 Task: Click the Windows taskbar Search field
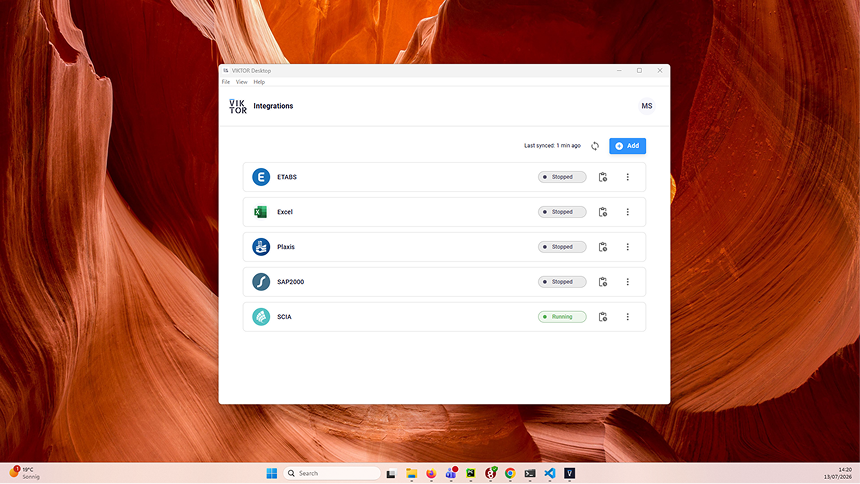point(332,473)
